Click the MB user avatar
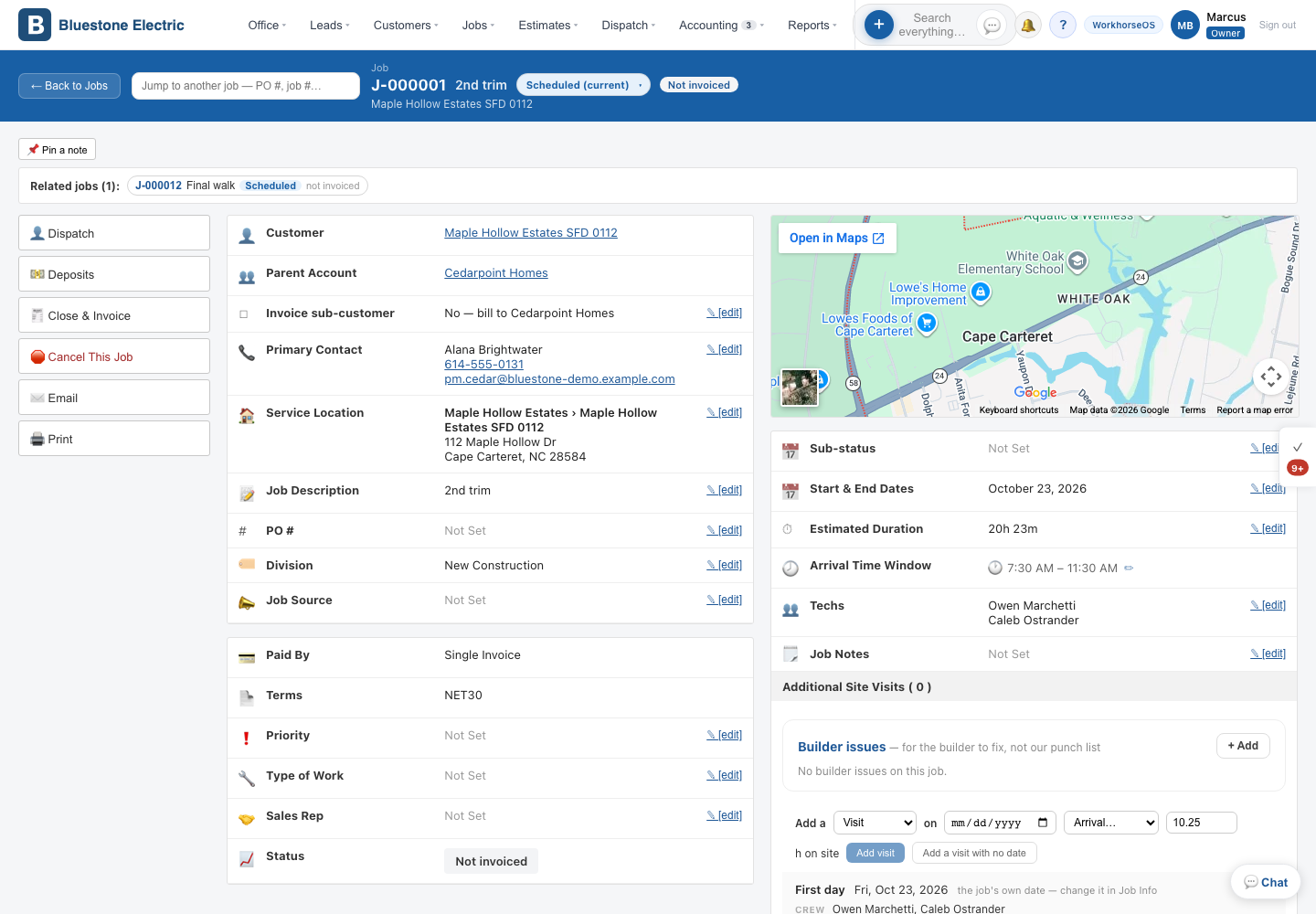This screenshot has height=914, width=1316. tap(1185, 26)
